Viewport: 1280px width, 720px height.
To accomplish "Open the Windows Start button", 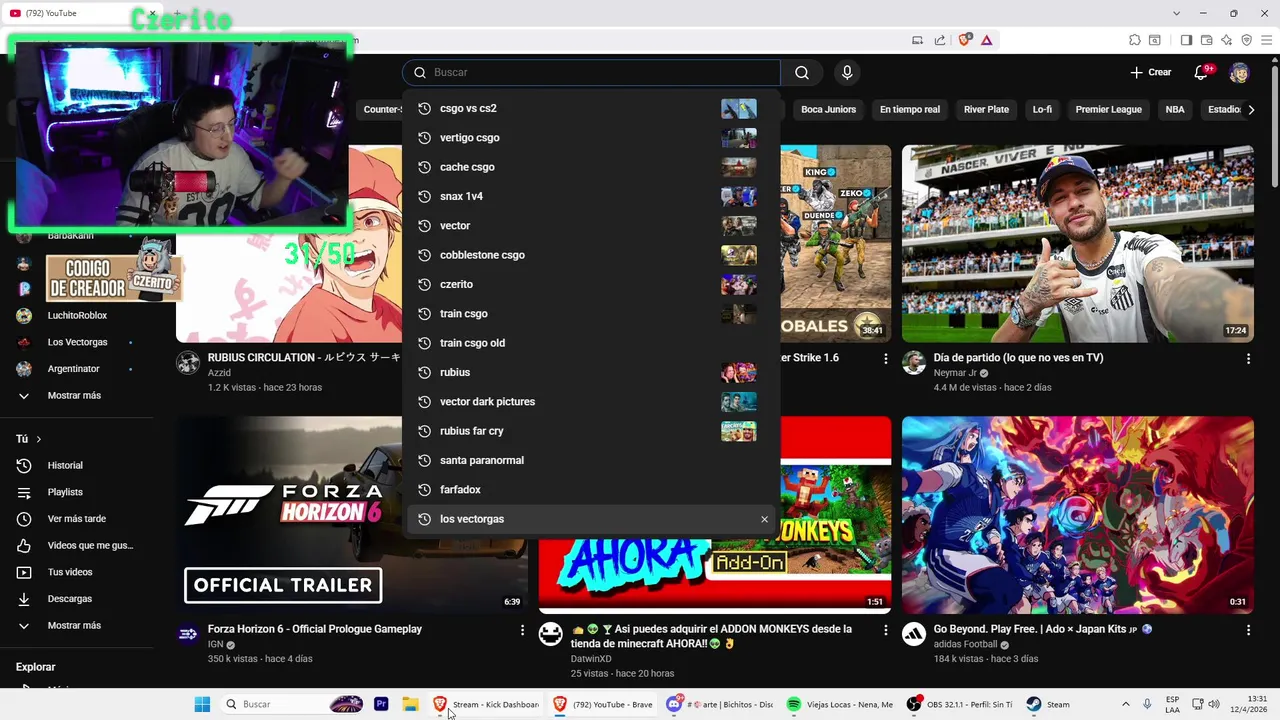I will [202, 704].
